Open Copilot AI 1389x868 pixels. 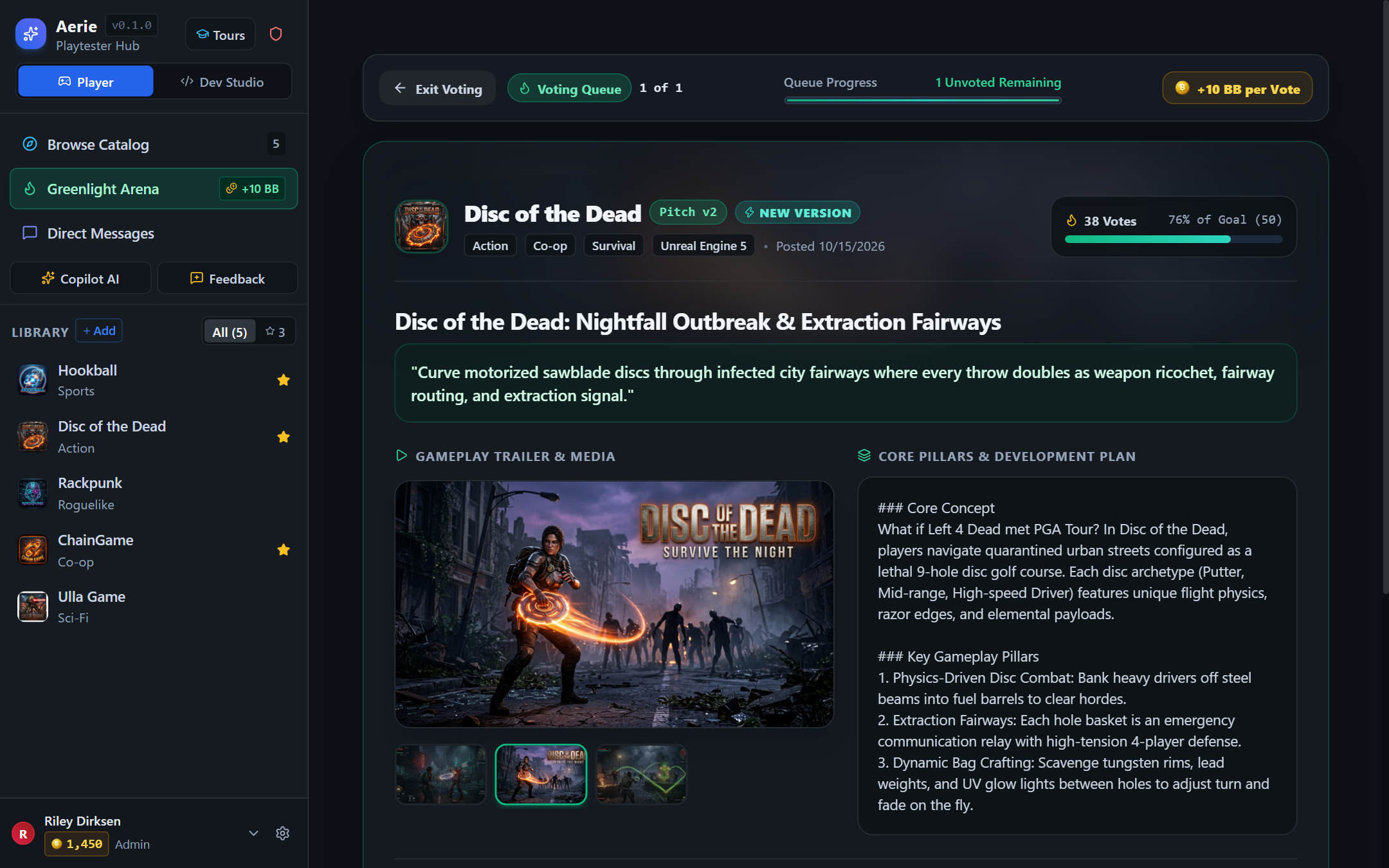pyautogui.click(x=80, y=278)
